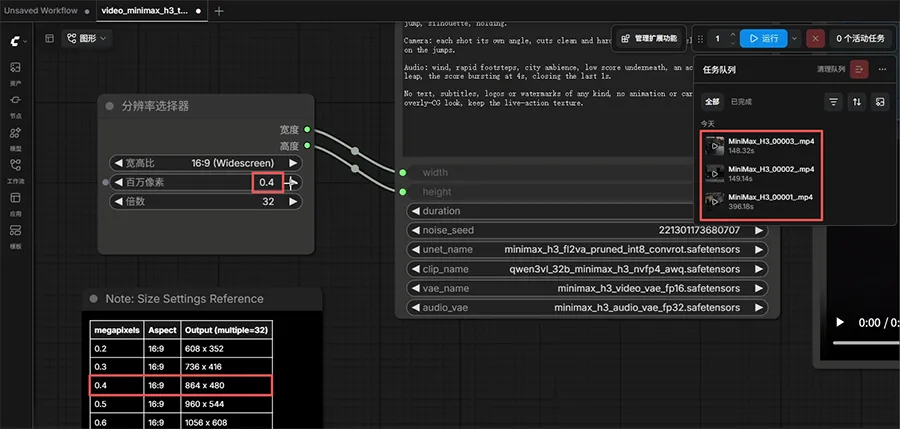This screenshot has width=900, height=429.
Task: Decrease 百万像素 with its left arrow
Action: pos(119,183)
